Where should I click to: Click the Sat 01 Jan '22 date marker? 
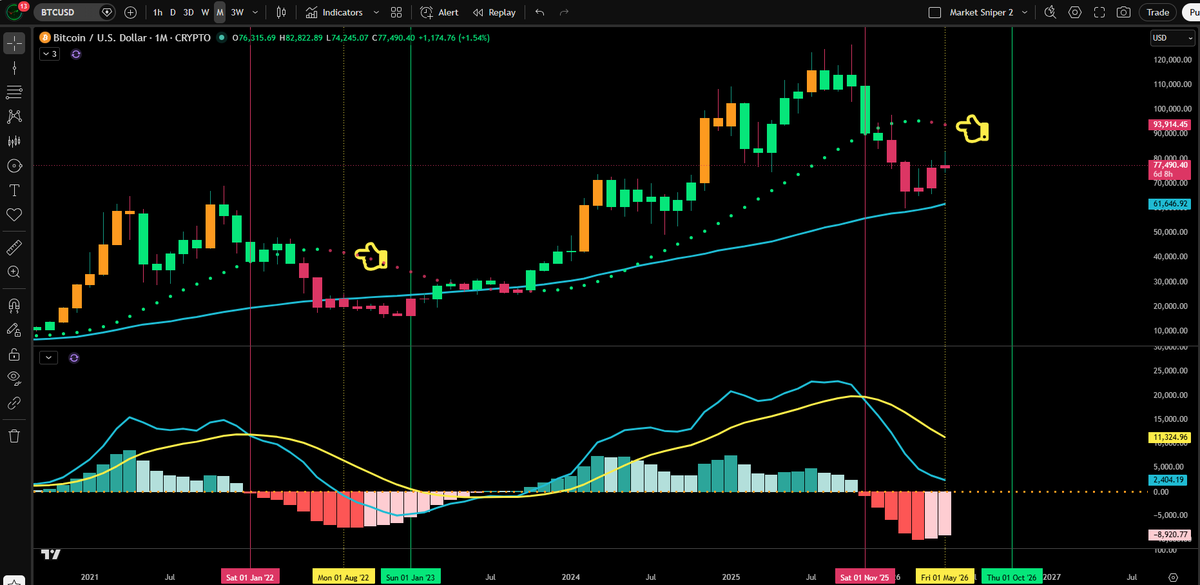(x=249, y=577)
